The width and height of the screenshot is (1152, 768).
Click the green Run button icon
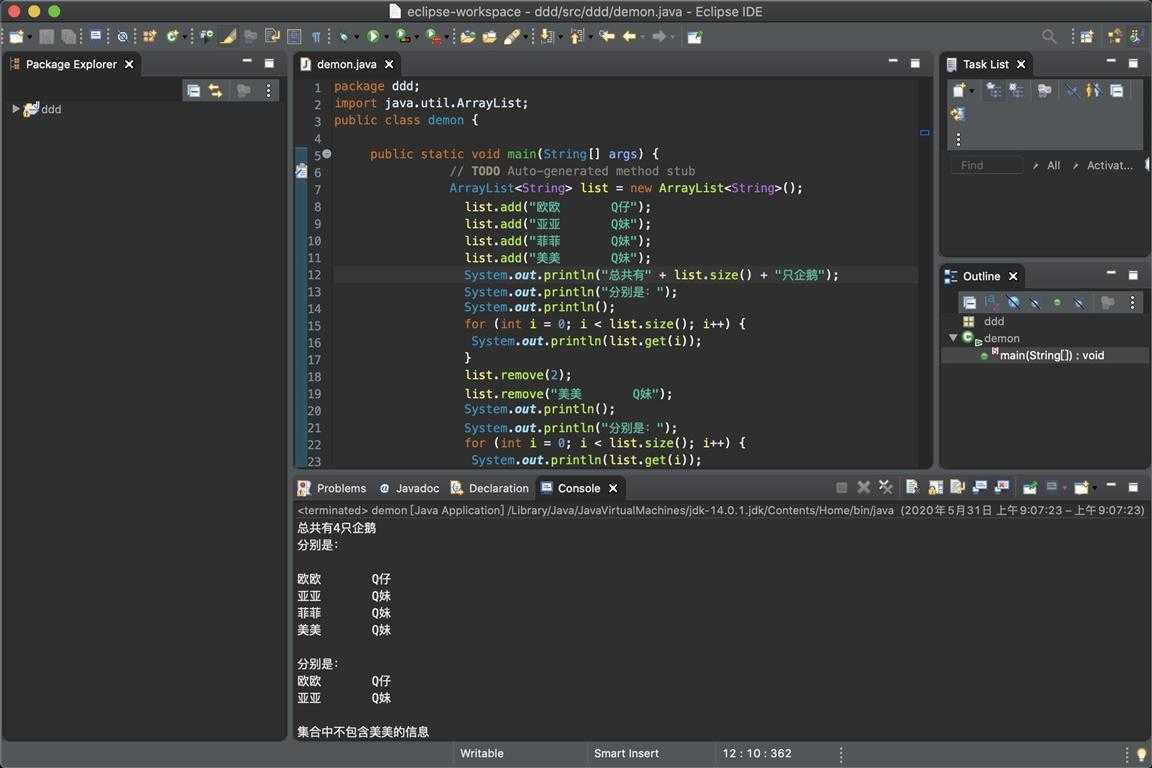coord(373,36)
